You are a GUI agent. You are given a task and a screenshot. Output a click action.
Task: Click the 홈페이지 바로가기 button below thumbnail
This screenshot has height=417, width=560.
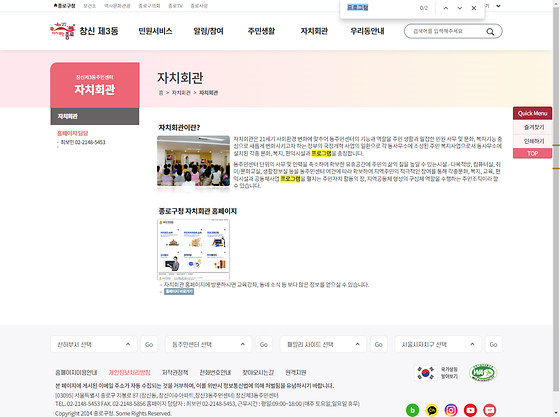(179, 291)
